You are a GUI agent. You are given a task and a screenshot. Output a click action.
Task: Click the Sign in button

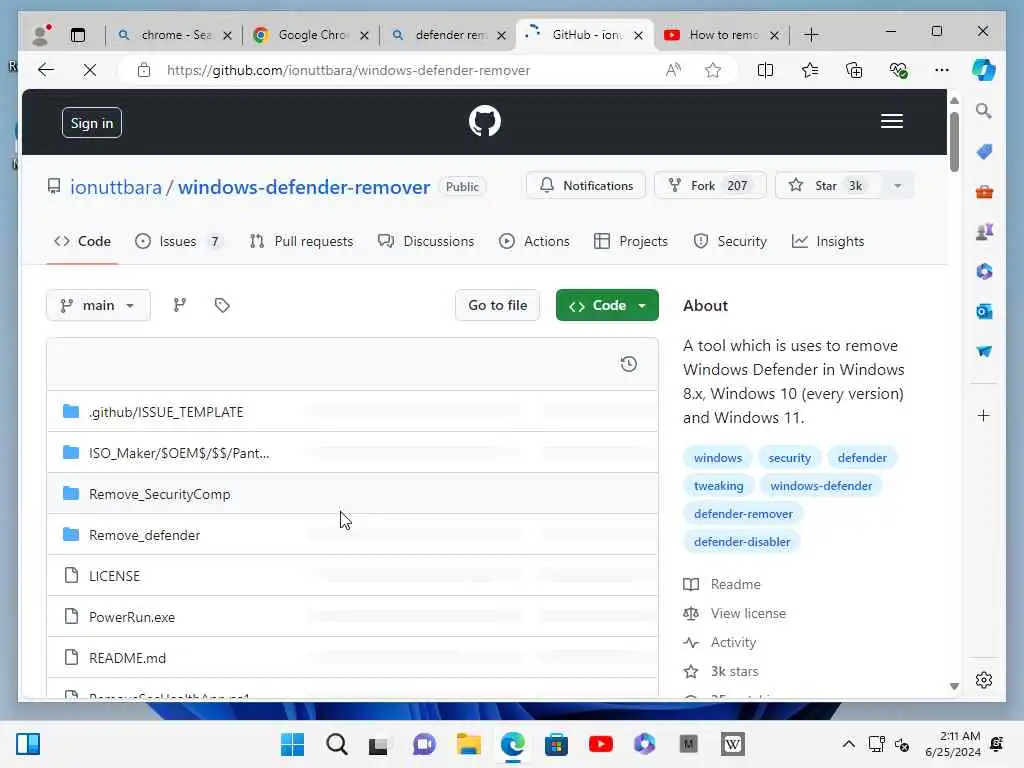click(91, 123)
